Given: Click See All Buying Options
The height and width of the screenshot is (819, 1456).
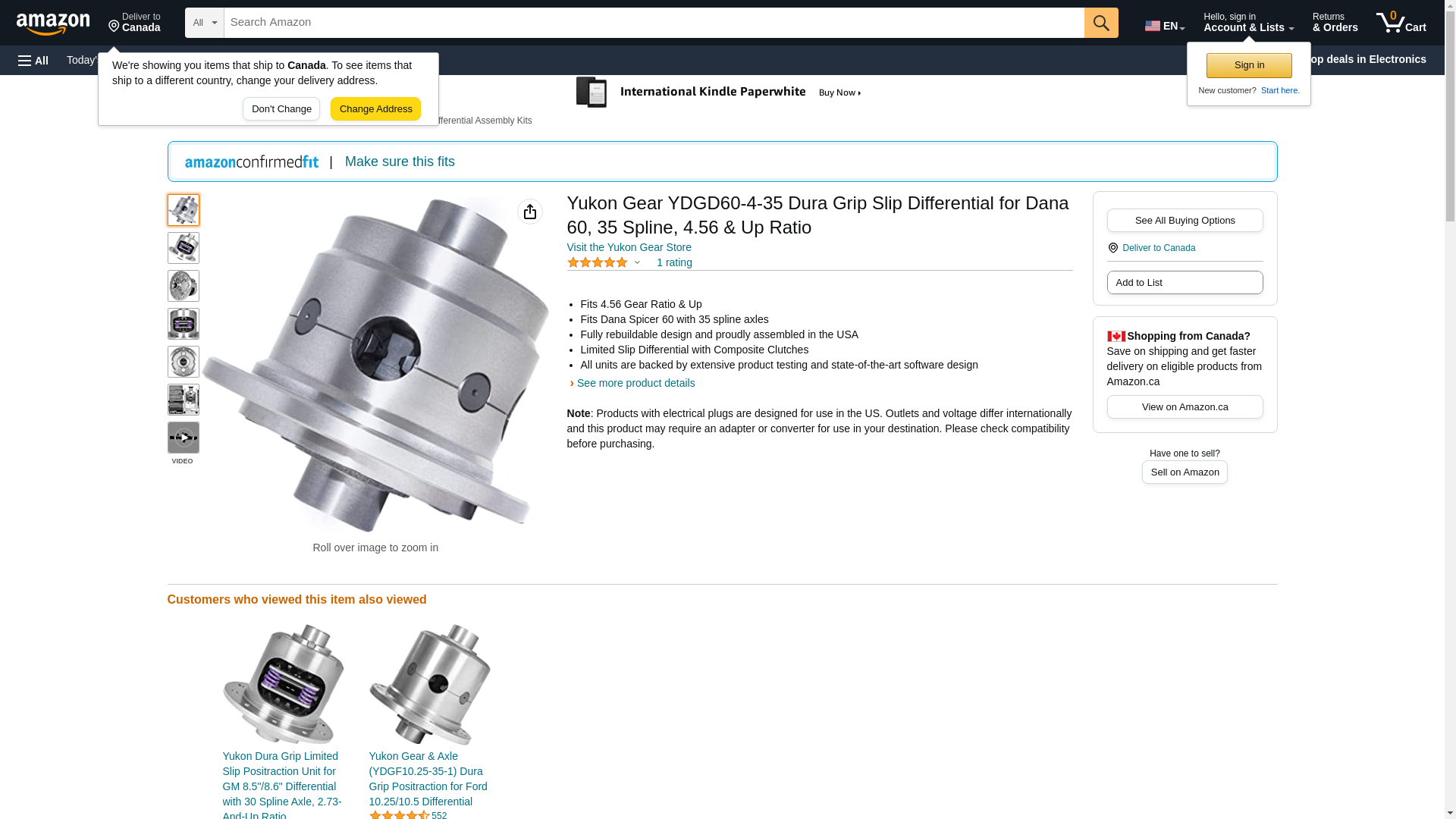Looking at the screenshot, I should coord(1185,220).
